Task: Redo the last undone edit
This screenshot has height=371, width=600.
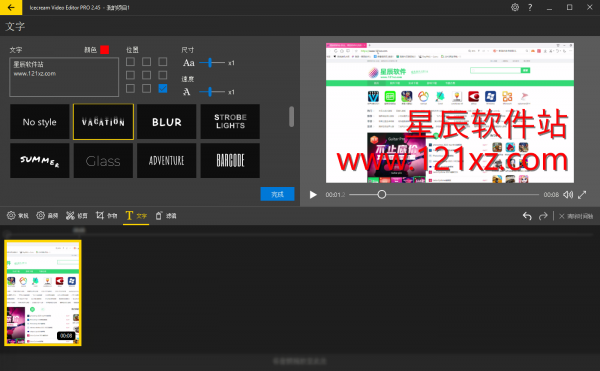Action: click(543, 216)
